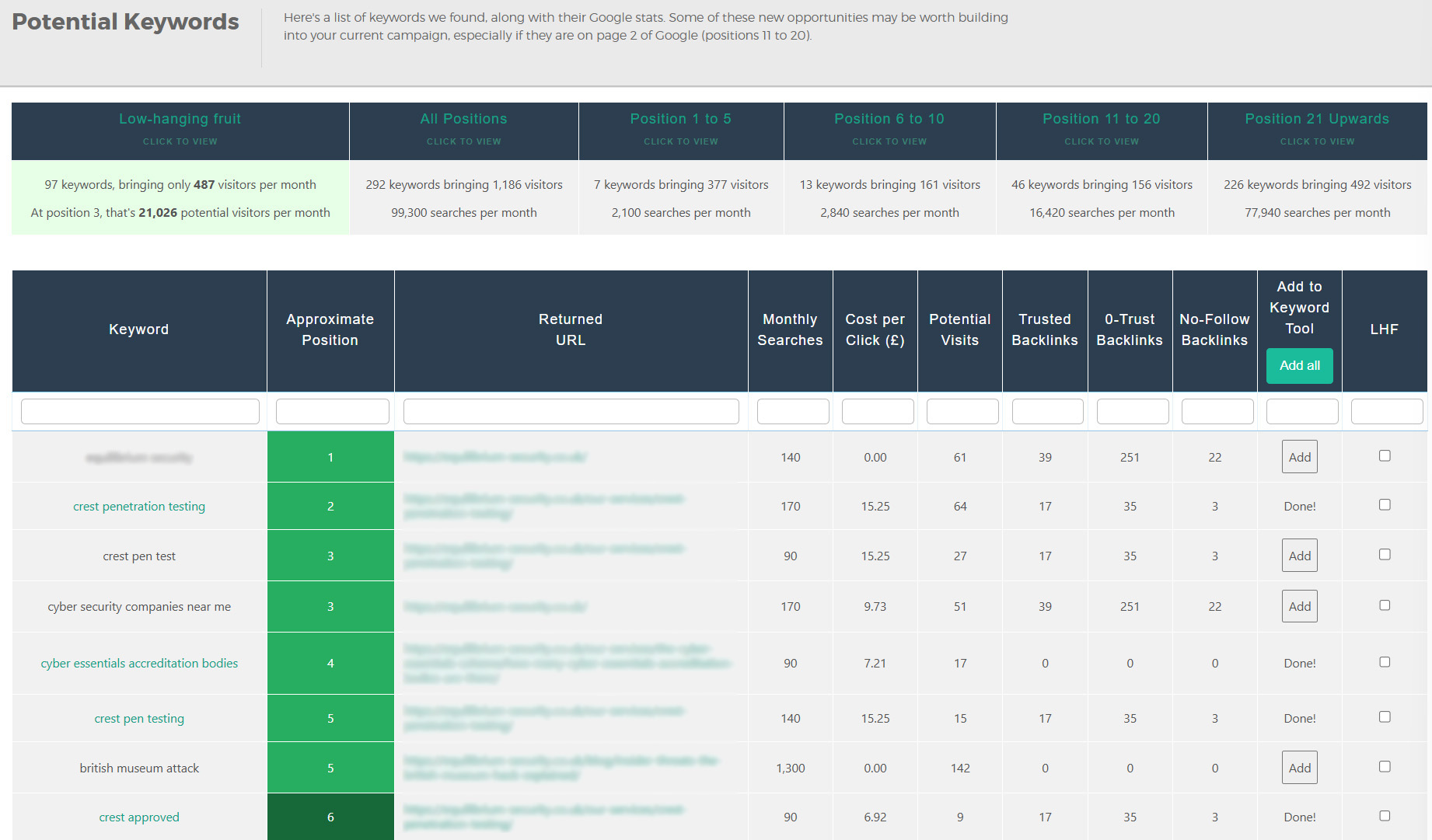Focus the Keyword column filter field

(140, 411)
